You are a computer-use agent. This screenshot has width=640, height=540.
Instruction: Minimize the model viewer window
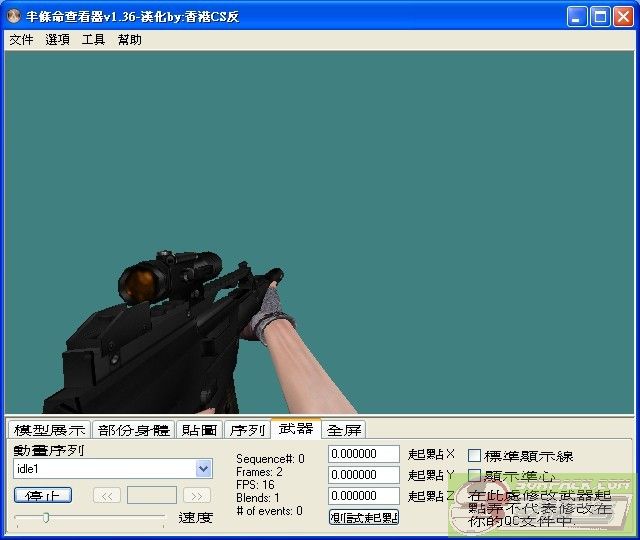point(577,16)
